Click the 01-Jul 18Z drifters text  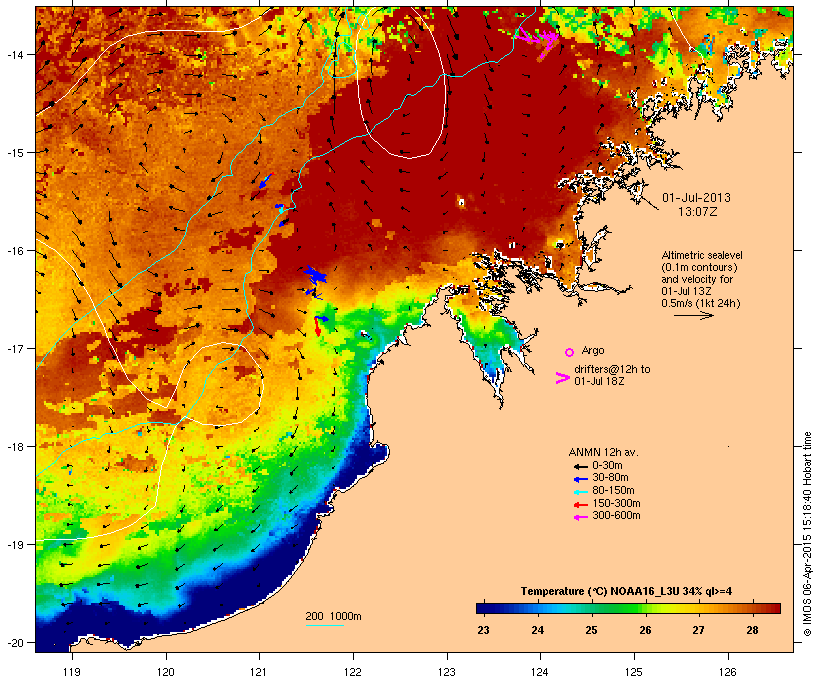tap(599, 381)
